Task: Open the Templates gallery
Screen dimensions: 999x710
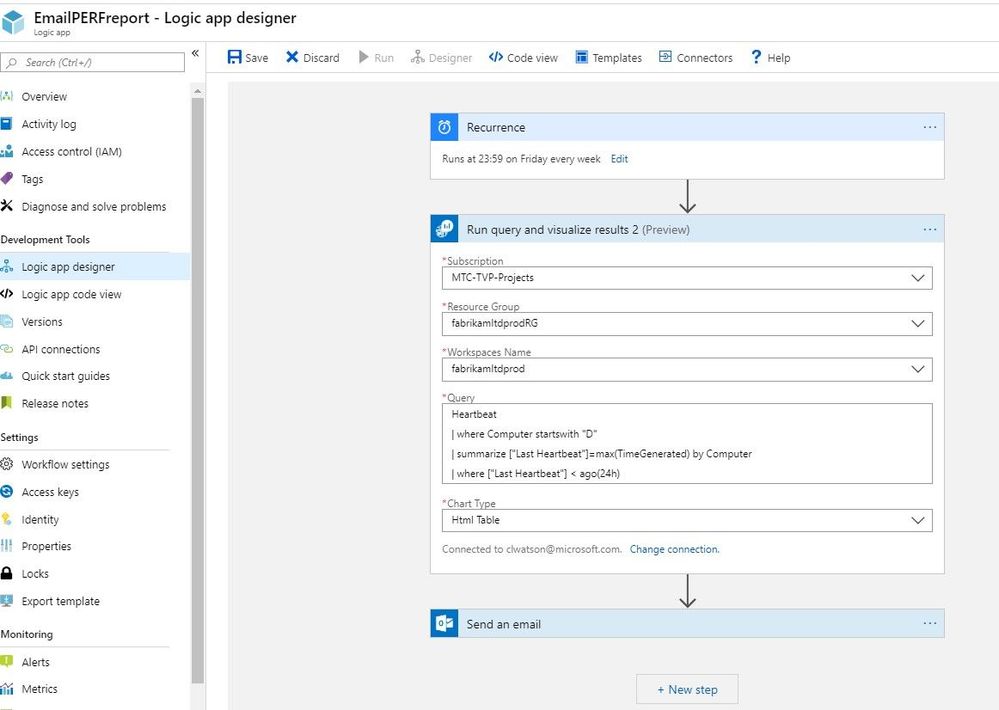Action: [607, 57]
